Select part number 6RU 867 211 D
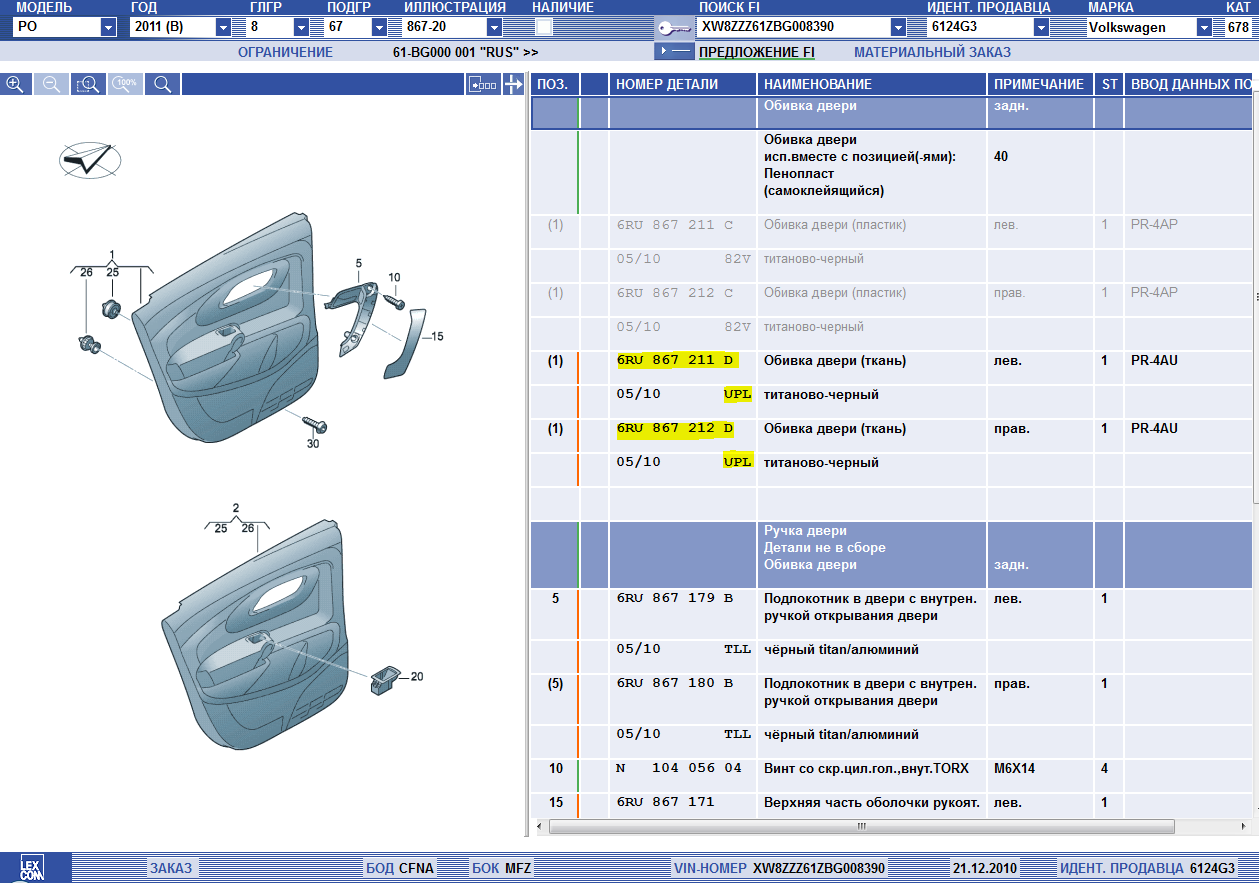This screenshot has height=883, width=1259. (x=675, y=360)
